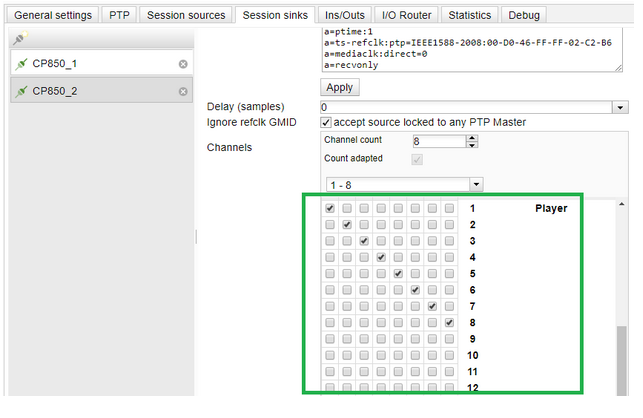The width and height of the screenshot is (643, 418).
Task: Remove the CP850_1 sink with its X icon
Action: coord(183,64)
